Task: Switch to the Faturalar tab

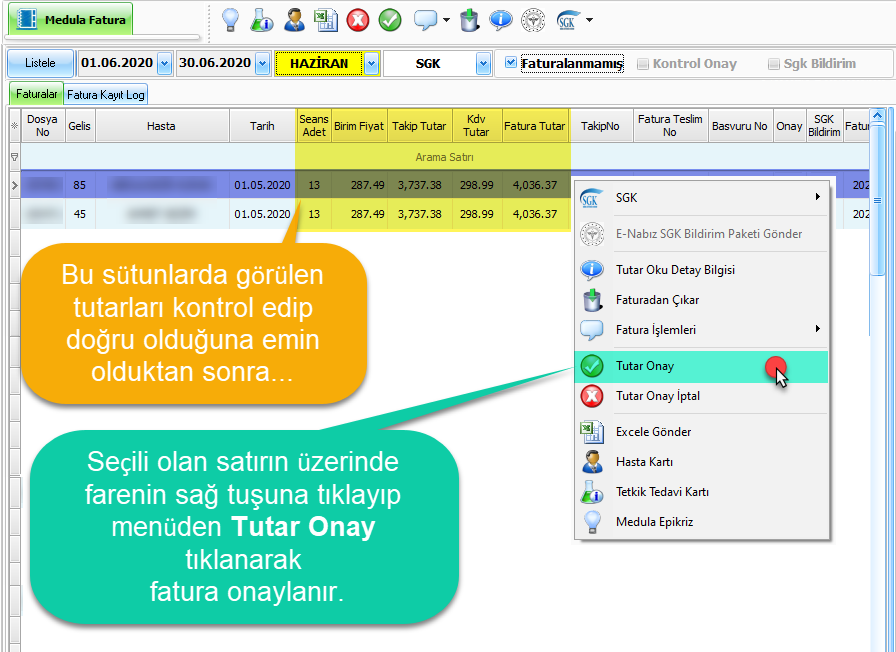Action: (x=37, y=94)
